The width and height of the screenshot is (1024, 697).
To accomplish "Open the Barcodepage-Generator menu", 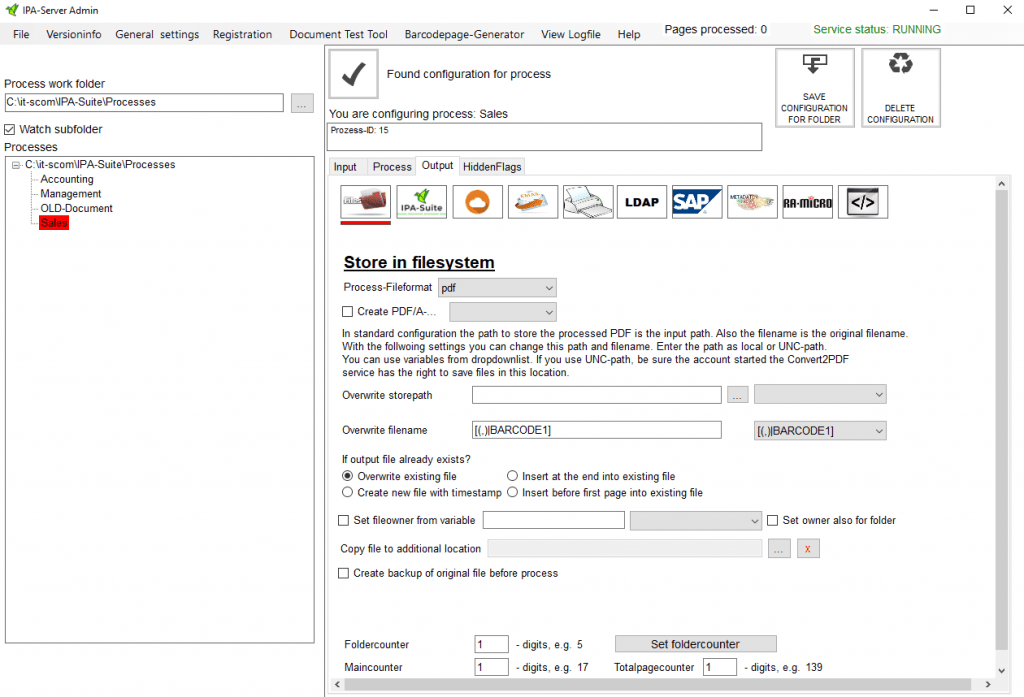I will 464,34.
